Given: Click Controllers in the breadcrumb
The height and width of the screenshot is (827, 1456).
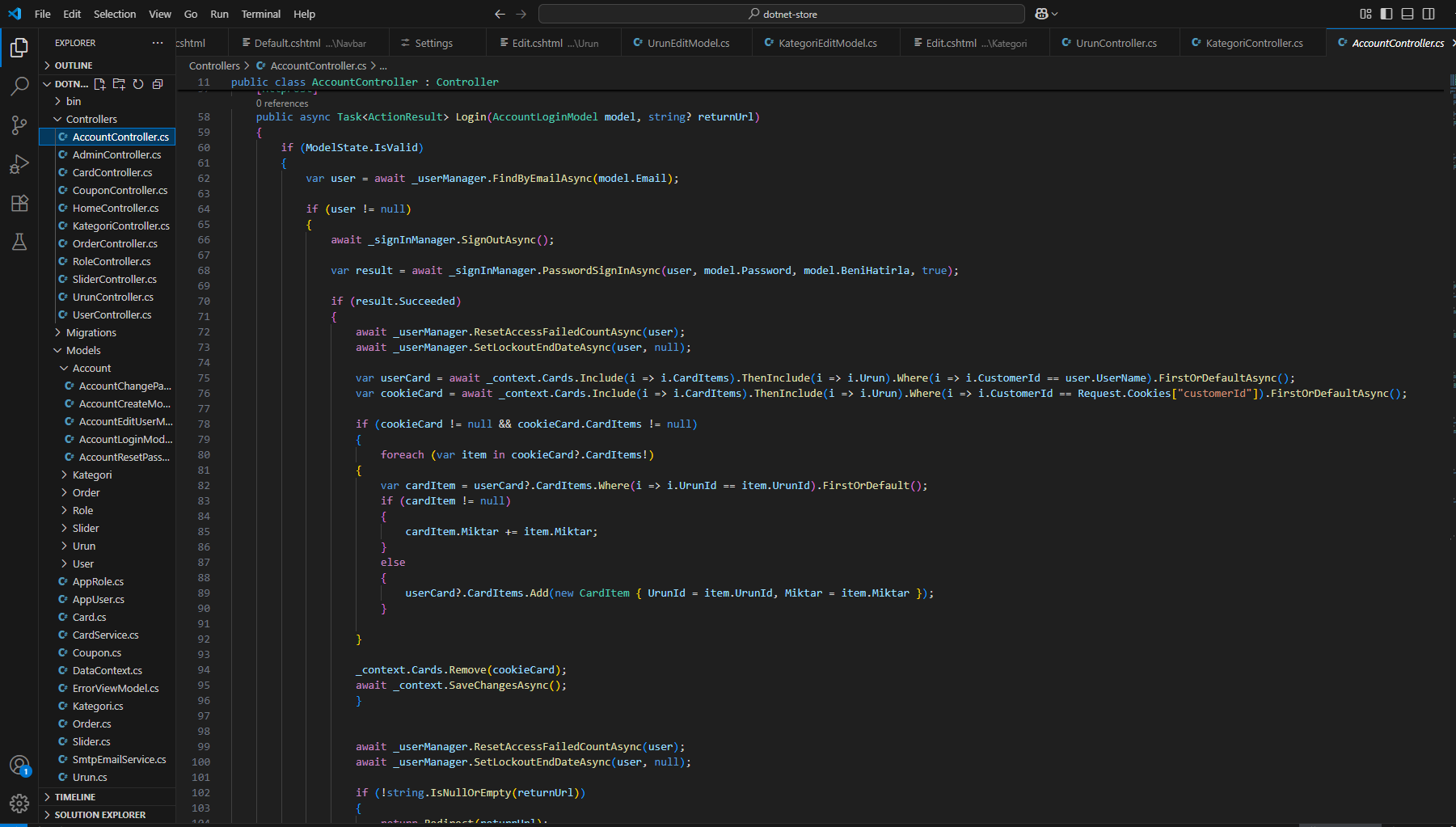Looking at the screenshot, I should (x=214, y=65).
